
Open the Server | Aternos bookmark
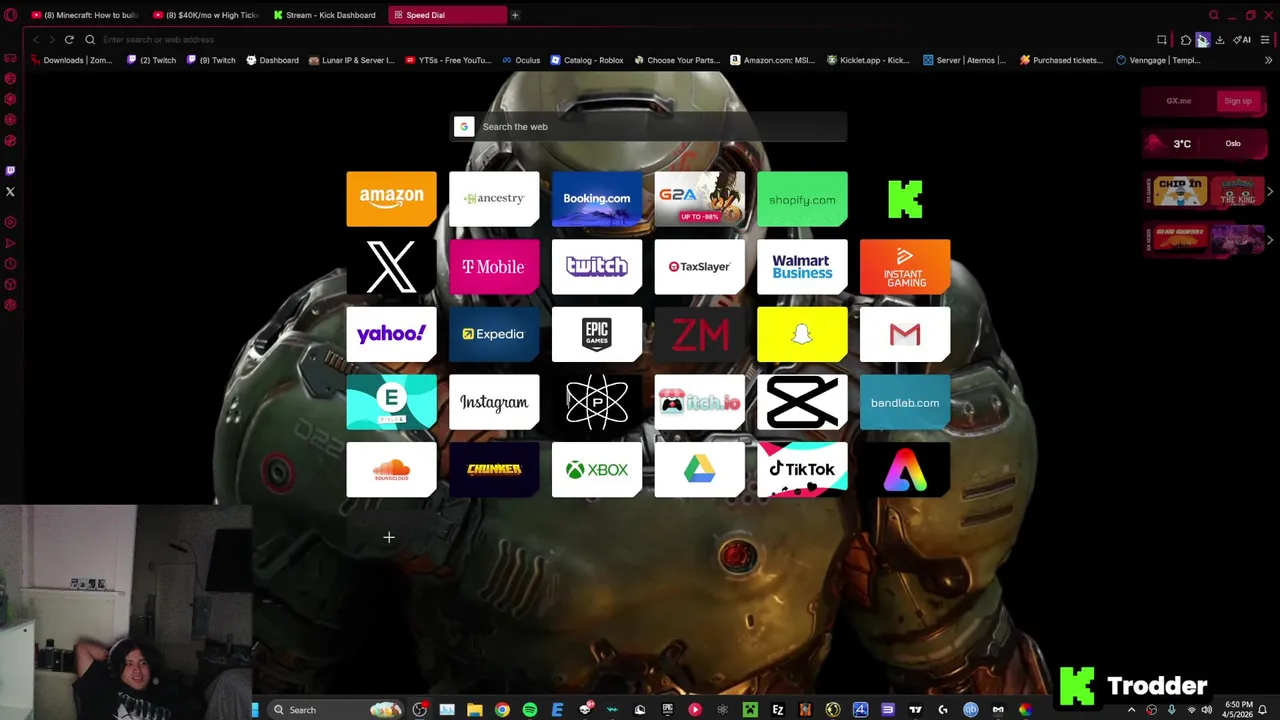964,60
